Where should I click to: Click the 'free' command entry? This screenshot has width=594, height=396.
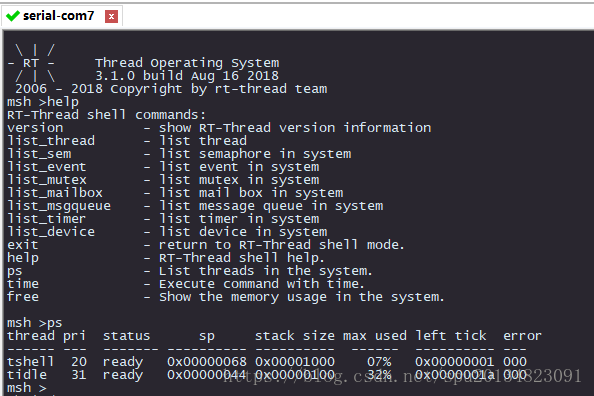(x=23, y=297)
